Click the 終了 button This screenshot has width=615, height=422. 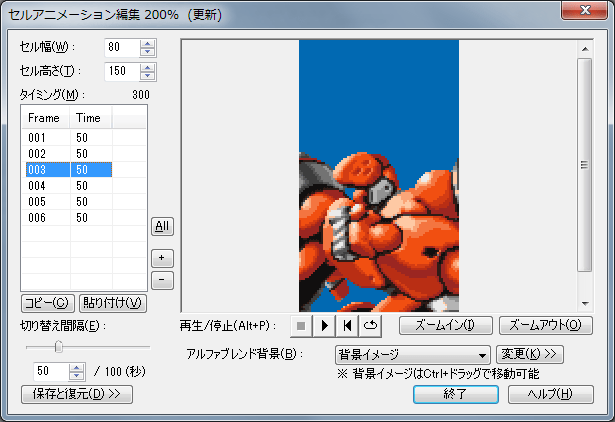point(456,394)
